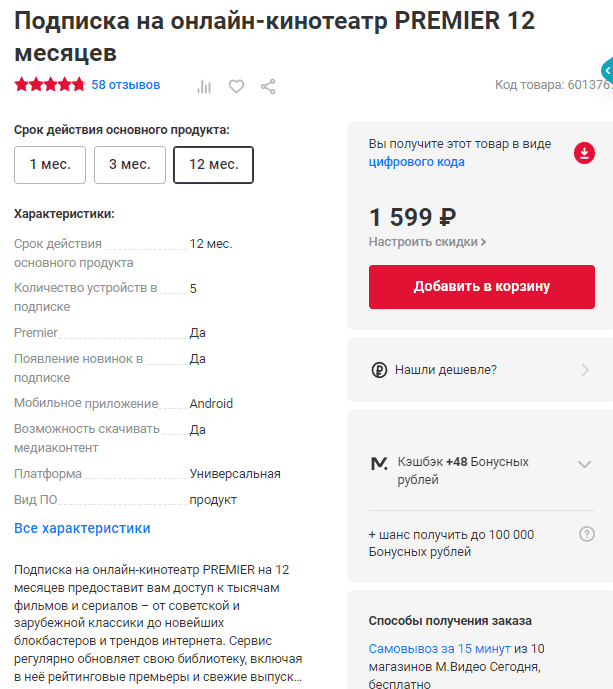Viewport: 613px width, 689px height.
Task: Select the 12 мес. subscription option
Action: [x=214, y=165]
